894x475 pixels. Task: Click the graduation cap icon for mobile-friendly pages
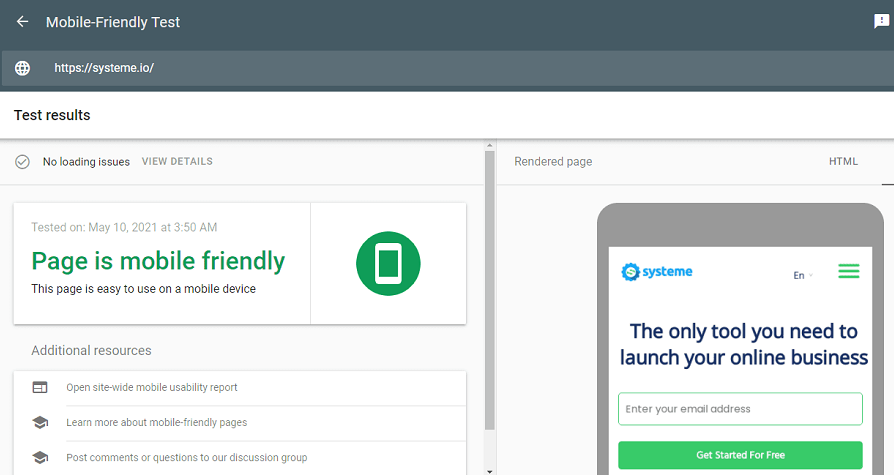click(x=40, y=422)
